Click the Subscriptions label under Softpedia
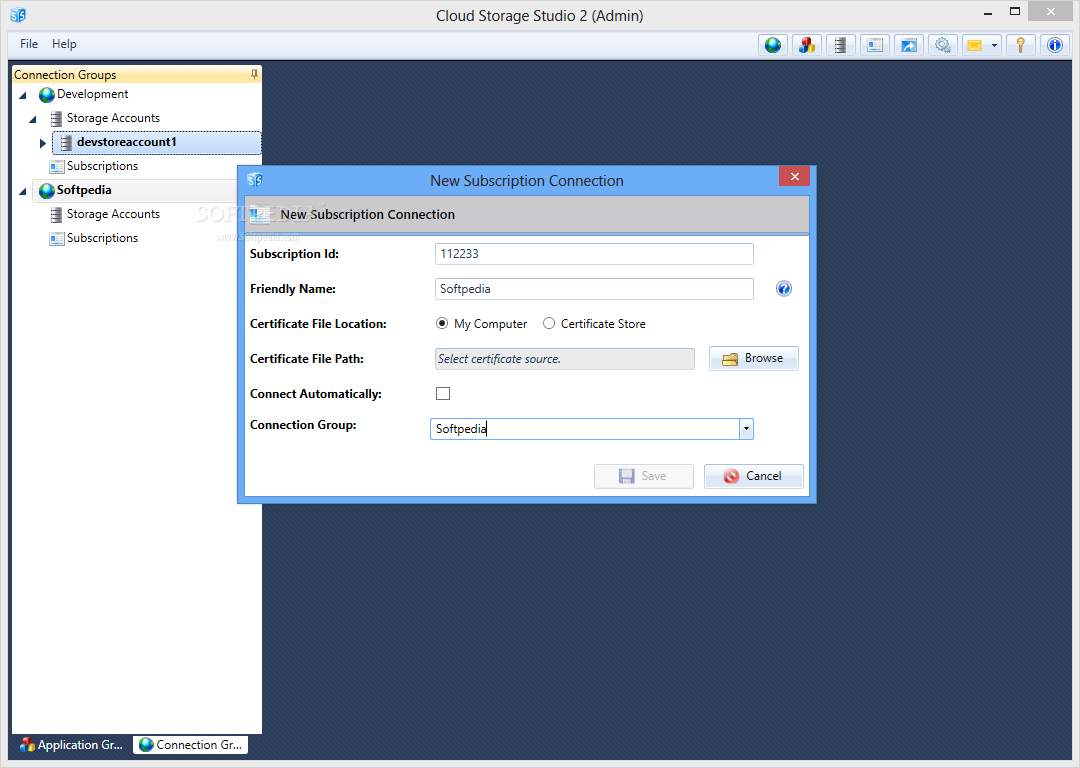Viewport: 1080px width, 768px height. tap(102, 238)
